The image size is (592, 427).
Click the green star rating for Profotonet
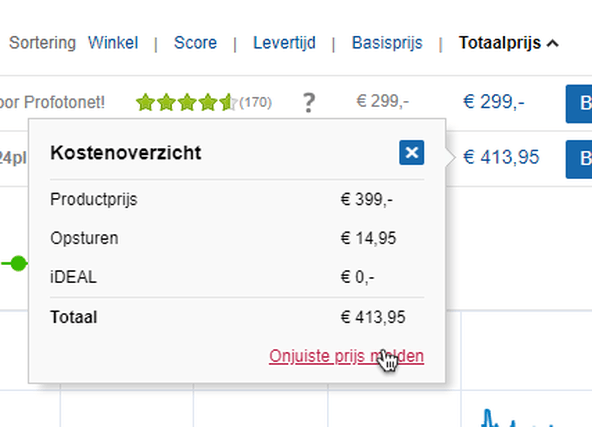(187, 102)
